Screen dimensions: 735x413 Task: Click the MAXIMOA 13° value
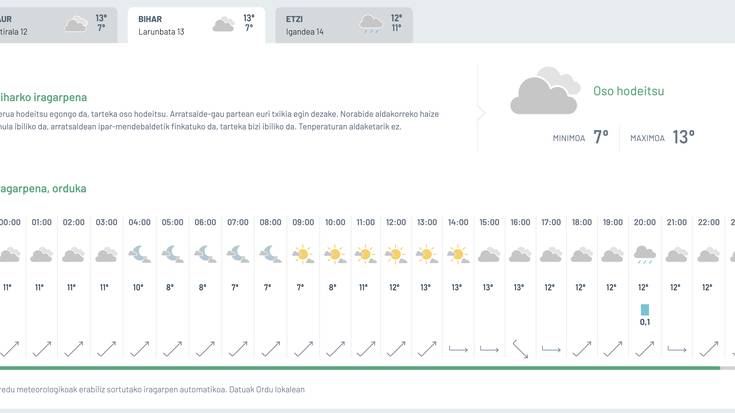683,137
